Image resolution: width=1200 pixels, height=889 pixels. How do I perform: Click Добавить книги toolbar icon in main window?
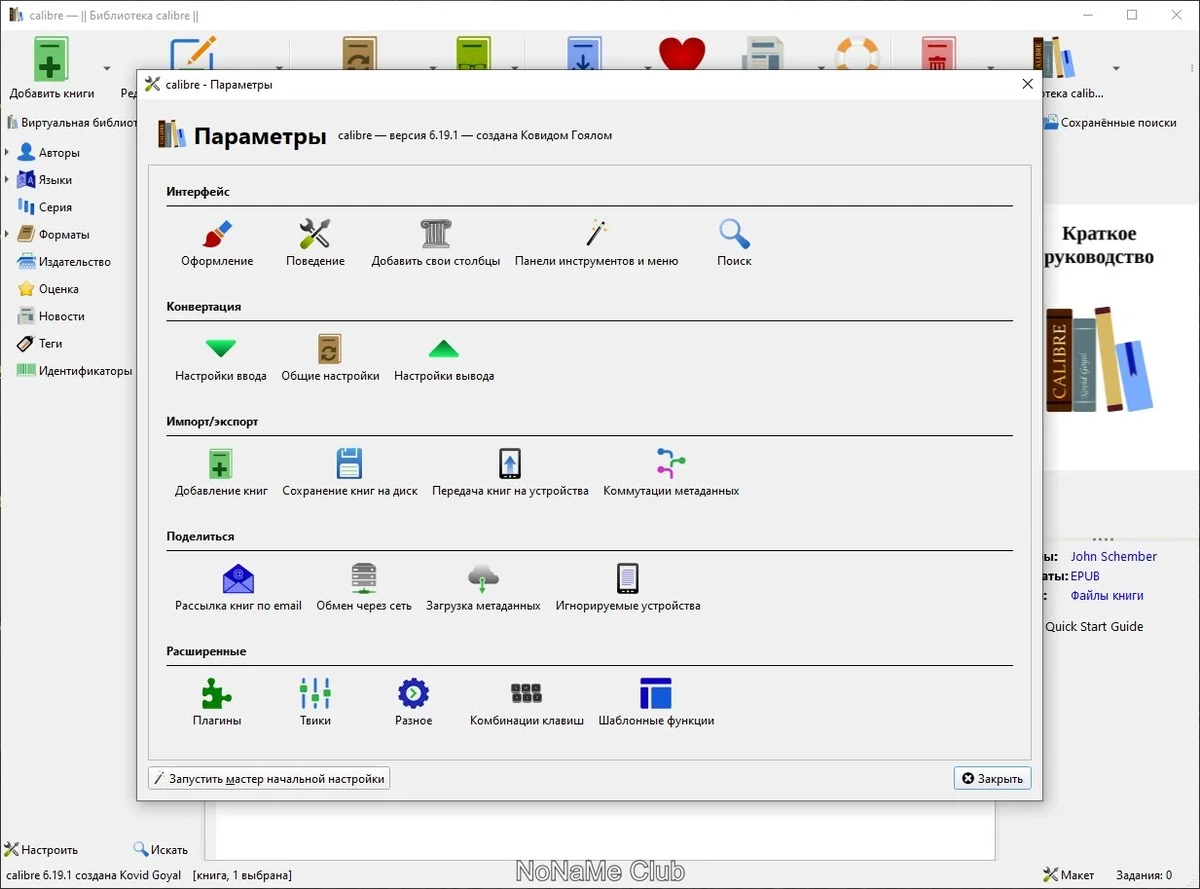pyautogui.click(x=52, y=68)
